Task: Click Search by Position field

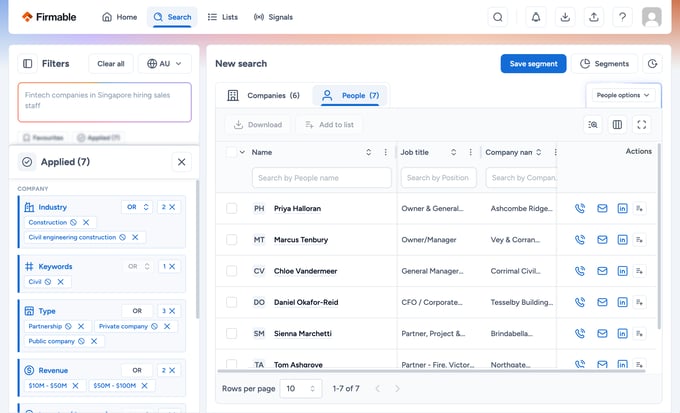Action: tap(438, 178)
